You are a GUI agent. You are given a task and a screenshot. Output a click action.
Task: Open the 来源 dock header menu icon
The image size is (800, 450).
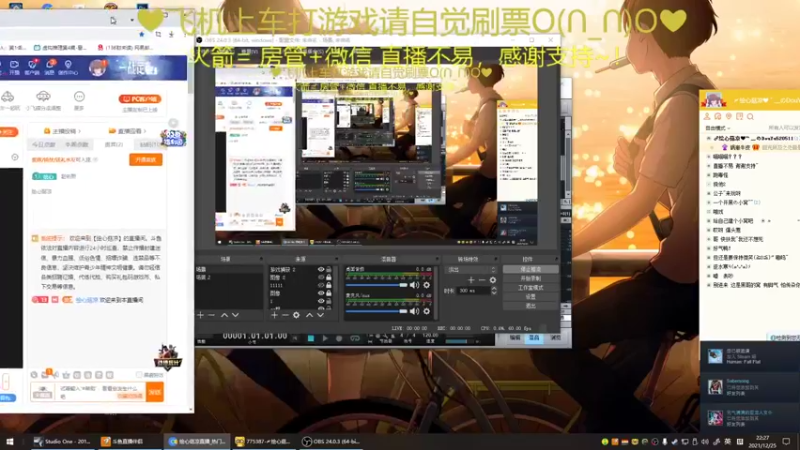336,259
